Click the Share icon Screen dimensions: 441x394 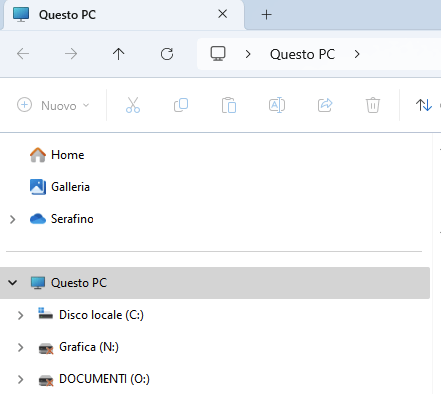[325, 105]
